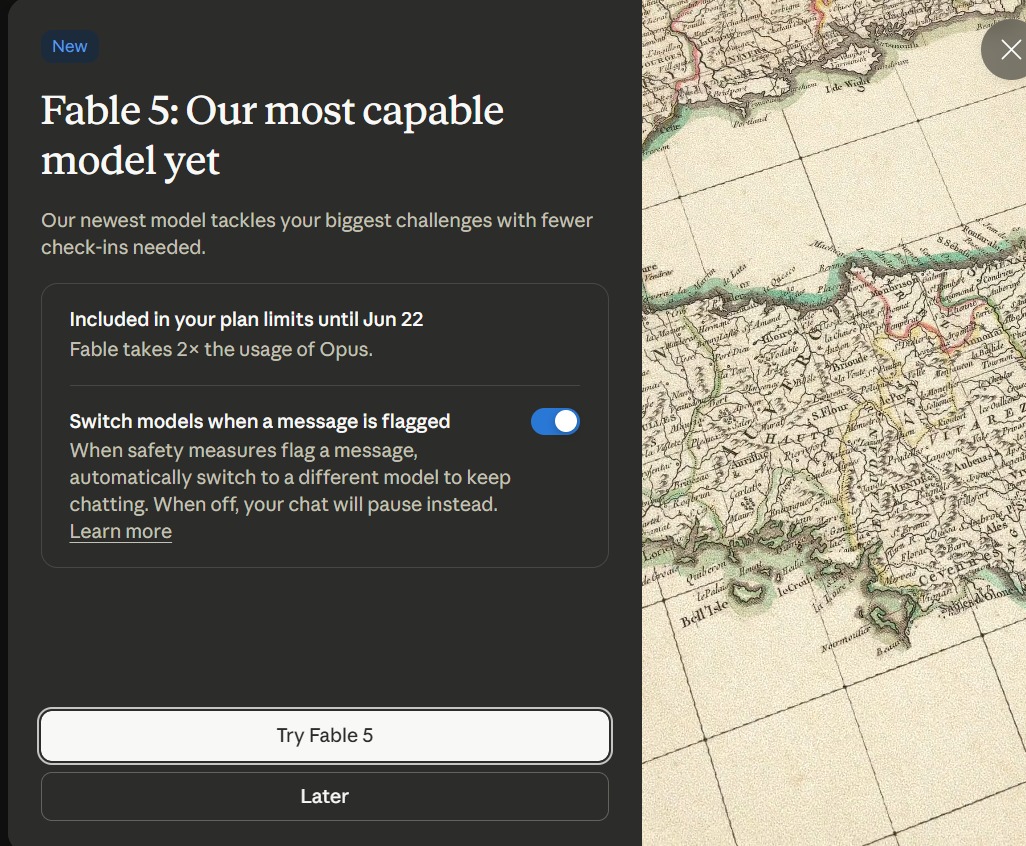Click the Try Fable 5 button
Image resolution: width=1026 pixels, height=846 pixels.
click(x=325, y=735)
